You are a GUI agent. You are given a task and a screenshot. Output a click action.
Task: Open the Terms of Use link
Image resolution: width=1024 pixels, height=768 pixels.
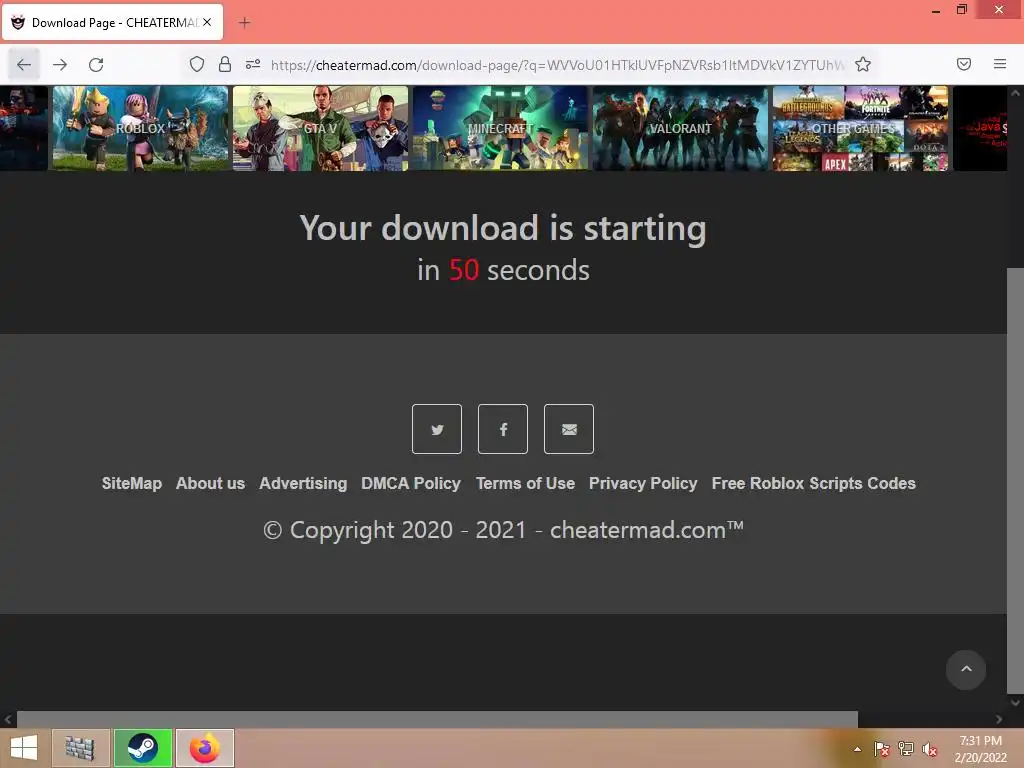click(525, 483)
